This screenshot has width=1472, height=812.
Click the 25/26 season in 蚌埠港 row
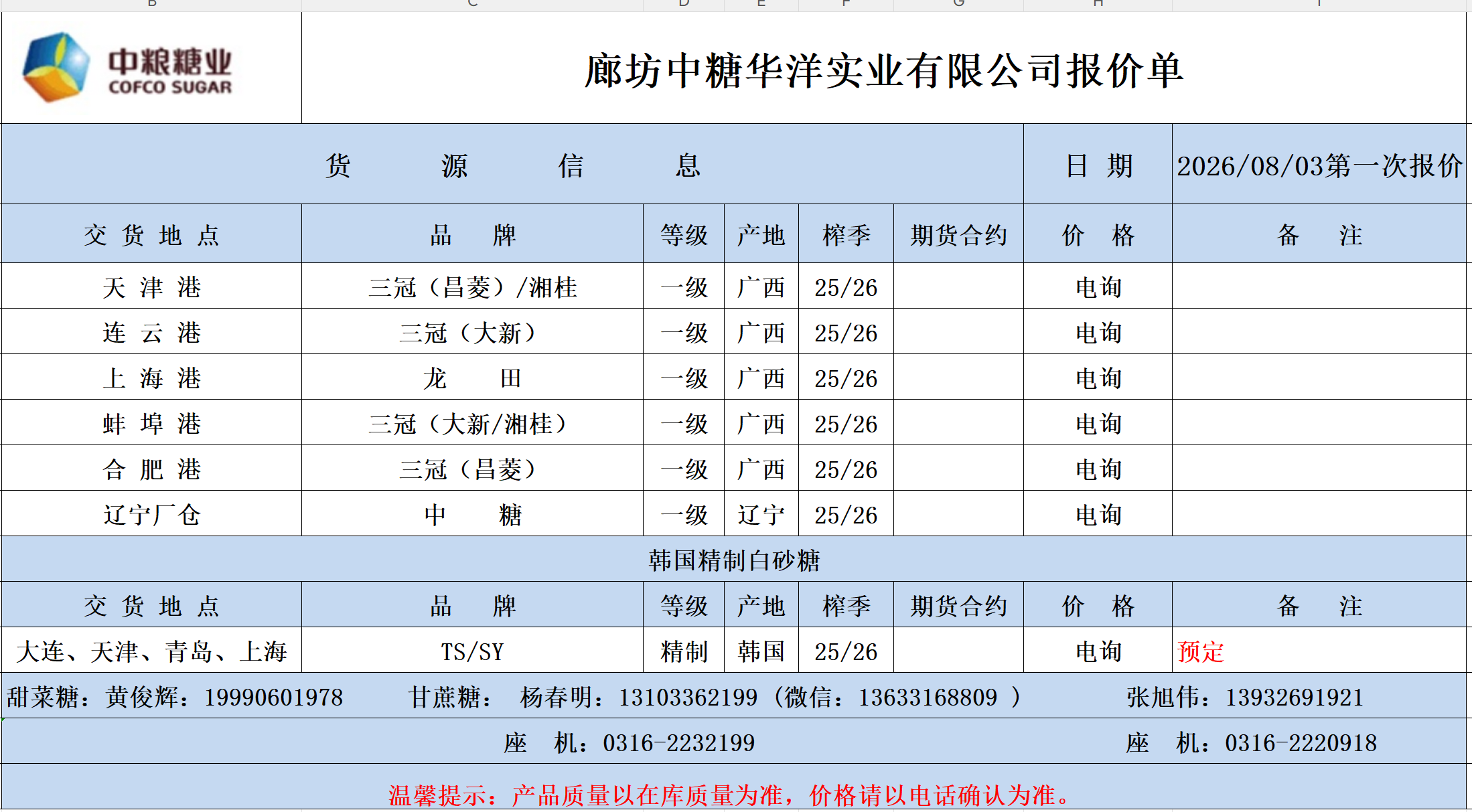coord(846,423)
